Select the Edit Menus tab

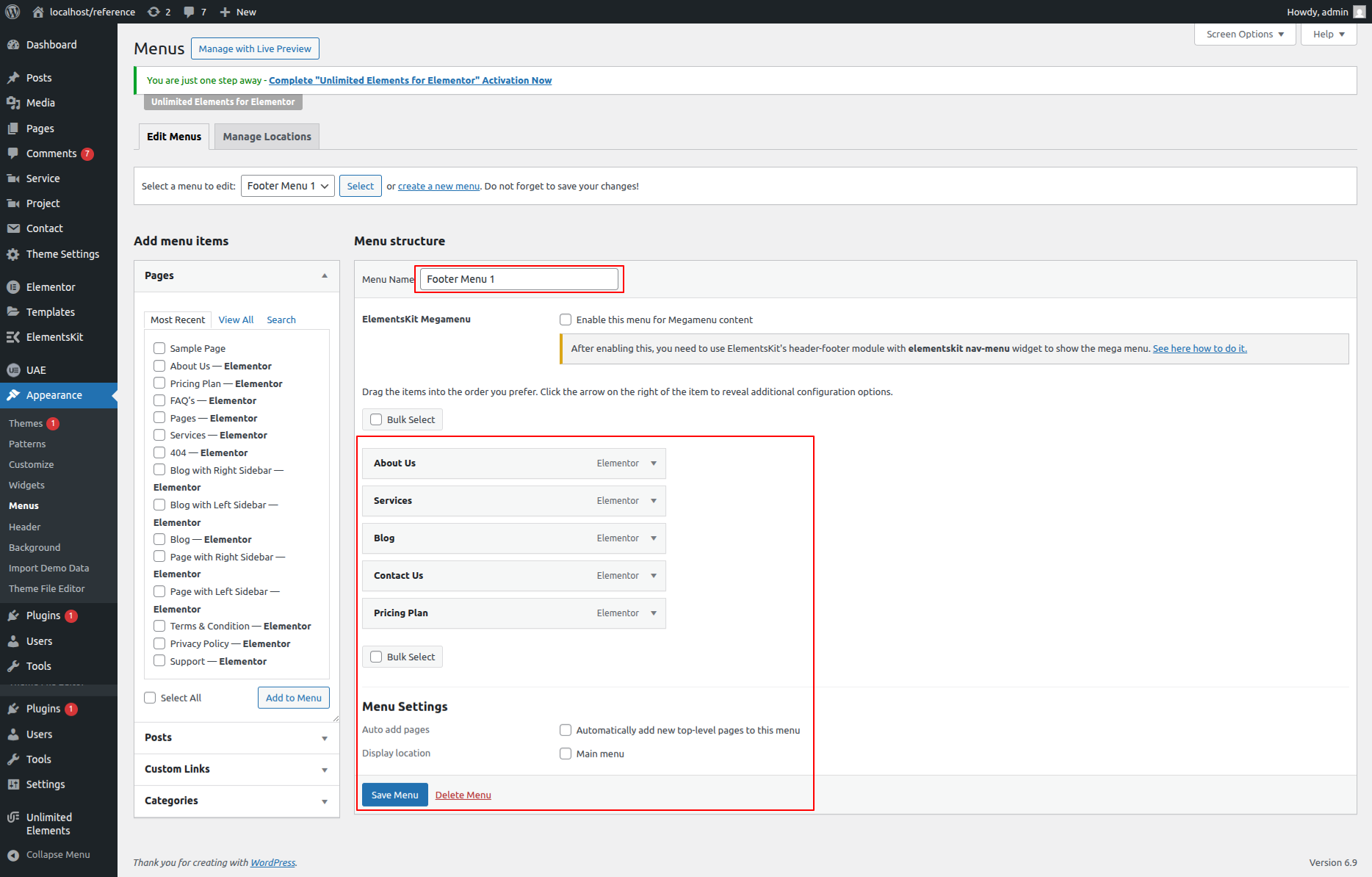point(174,137)
